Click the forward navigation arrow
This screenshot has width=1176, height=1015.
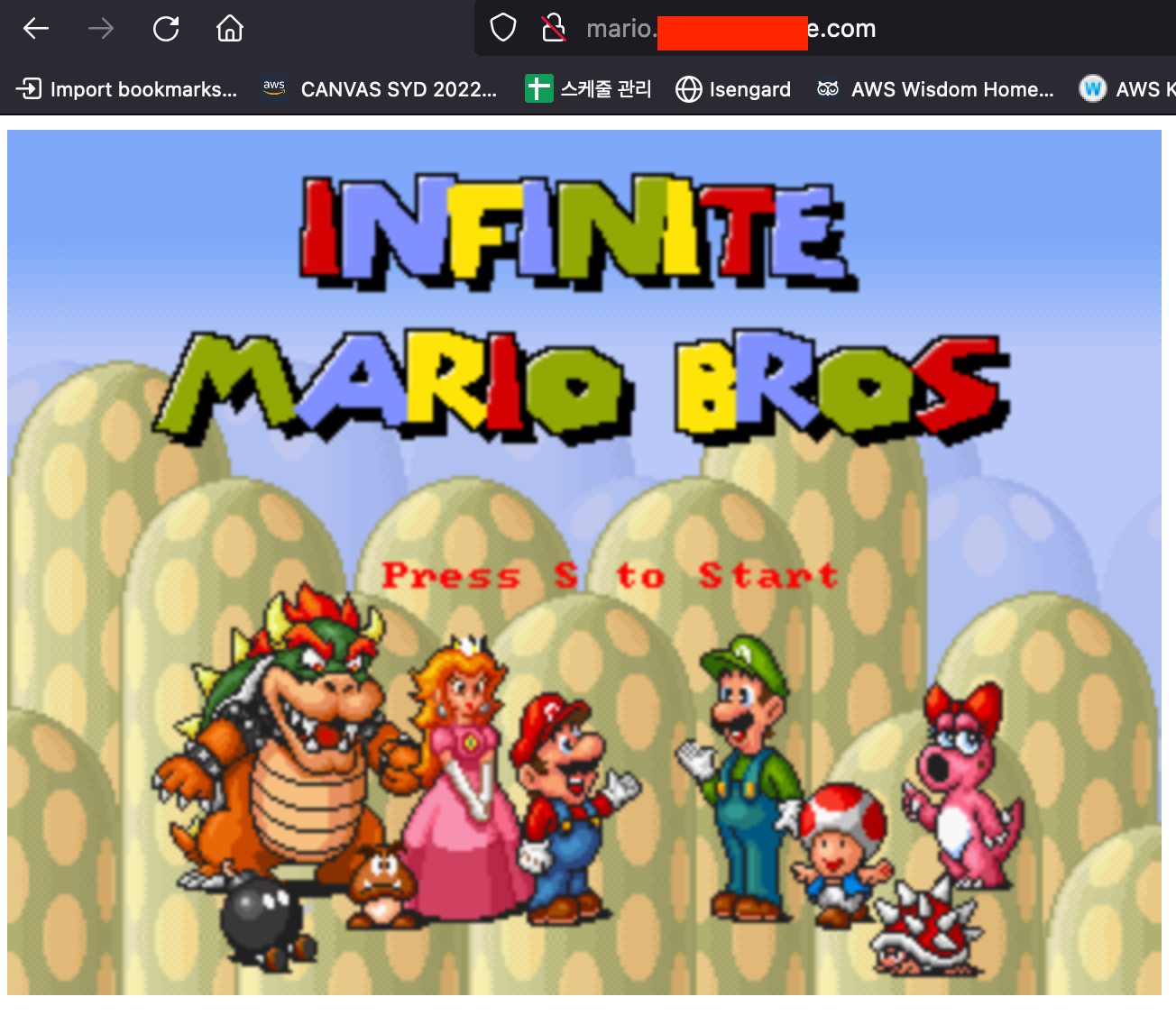click(101, 29)
